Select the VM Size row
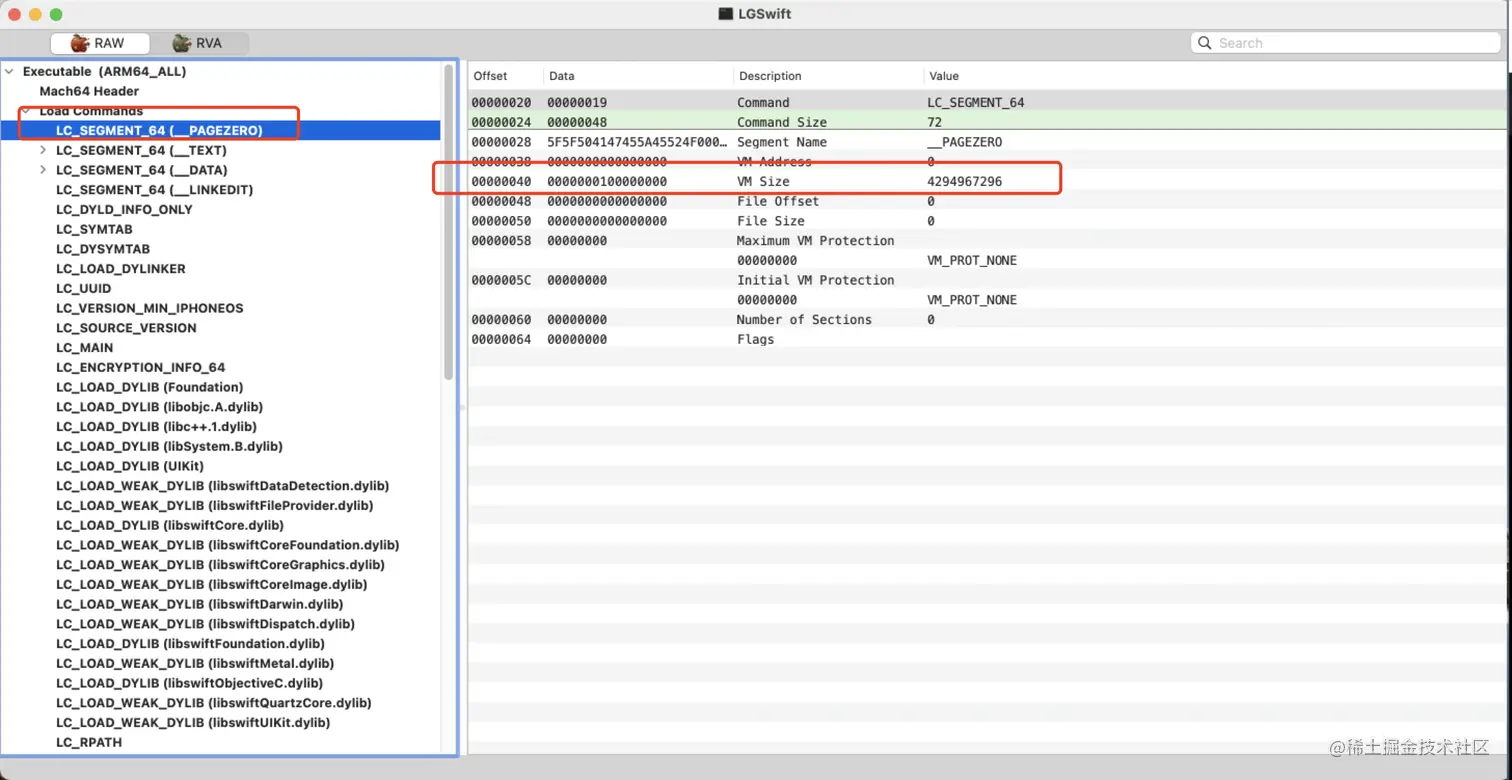 987,181
